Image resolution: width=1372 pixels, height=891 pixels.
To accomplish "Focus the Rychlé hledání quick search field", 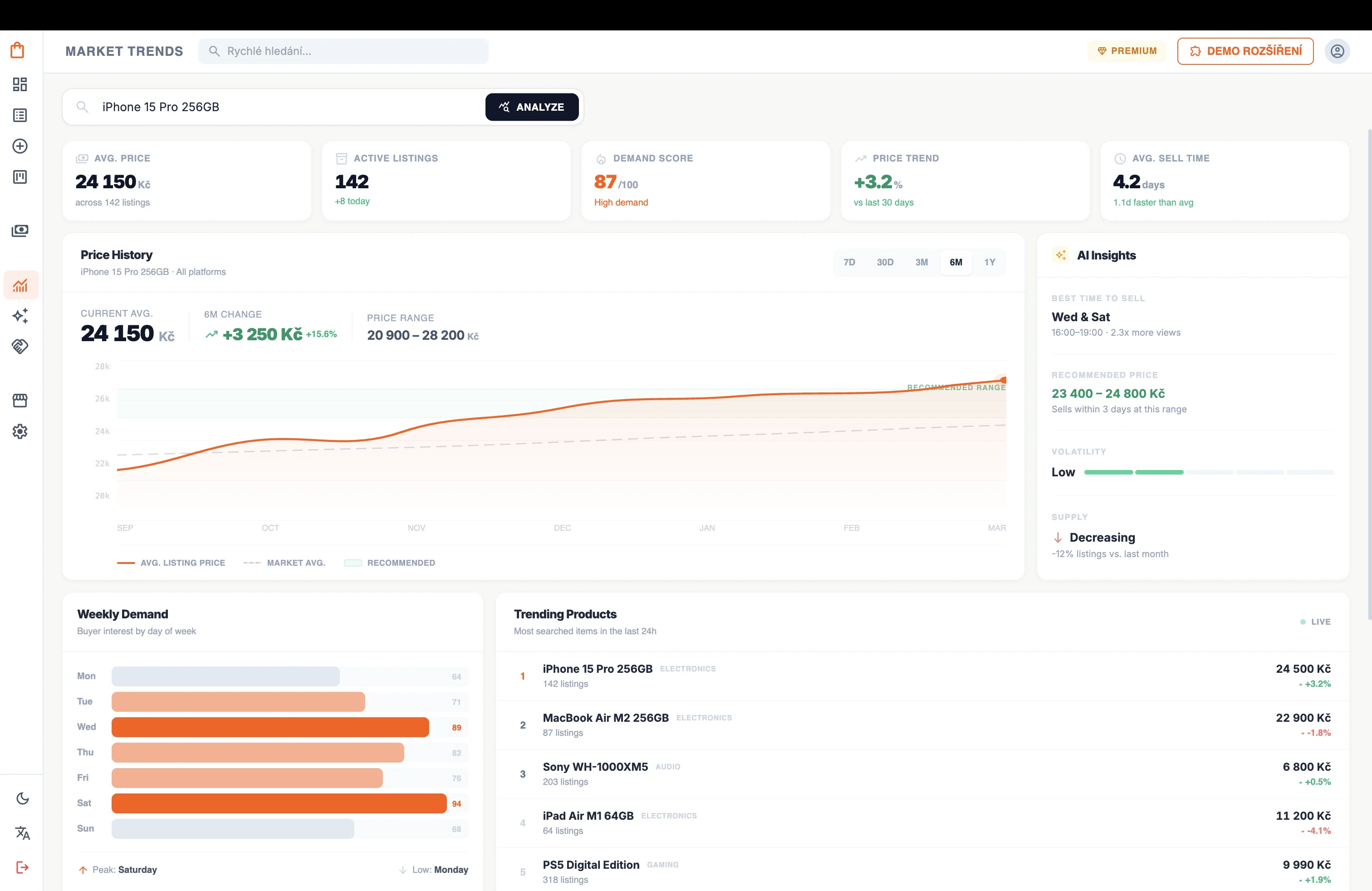I will 343,51.
